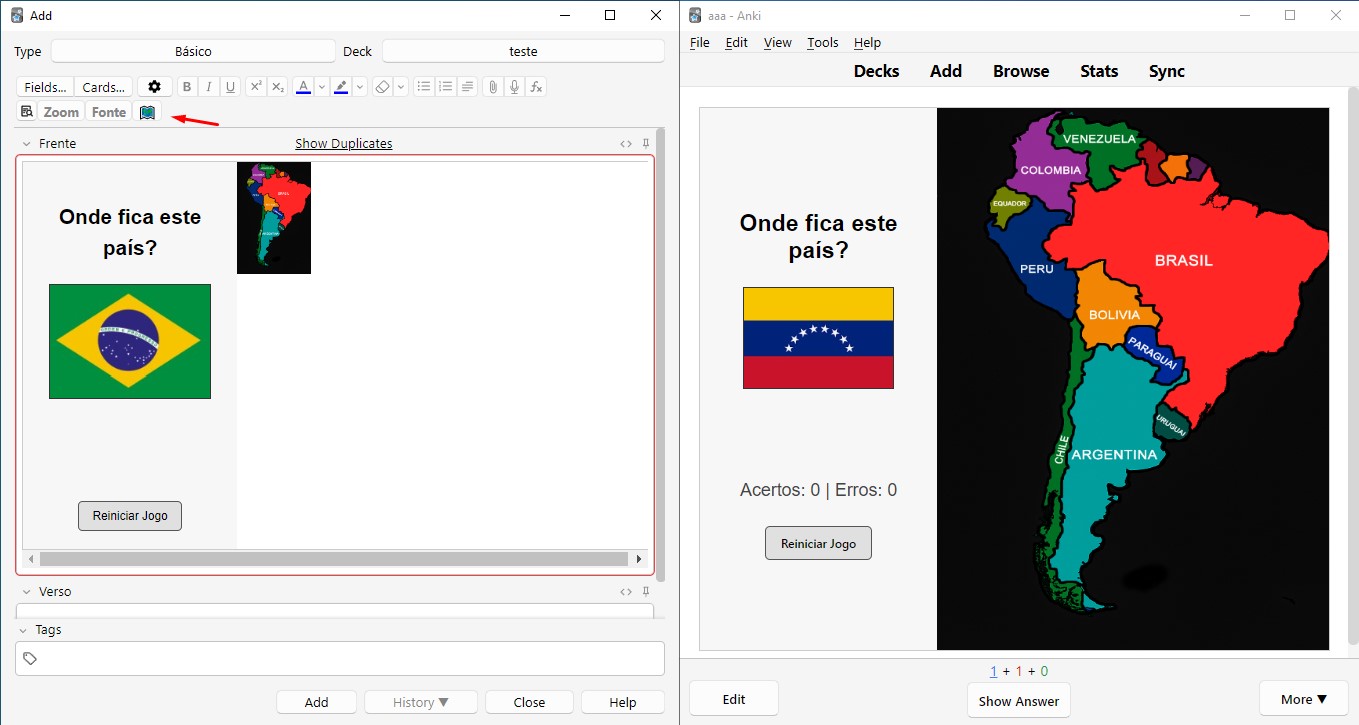Open the equations fx button
The width and height of the screenshot is (1359, 725).
[x=536, y=87]
